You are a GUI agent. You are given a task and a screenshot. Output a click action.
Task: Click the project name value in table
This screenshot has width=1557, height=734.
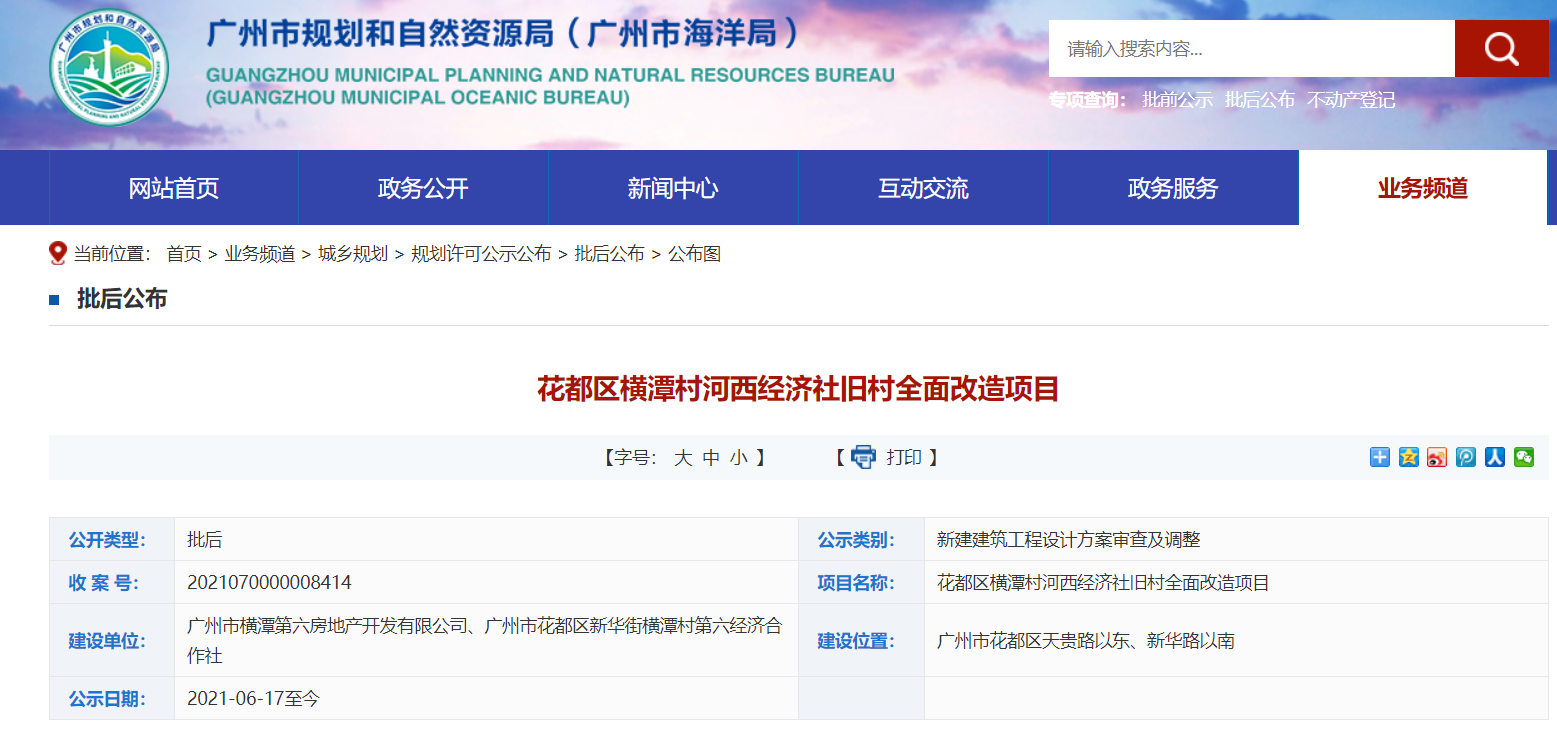coord(1103,583)
